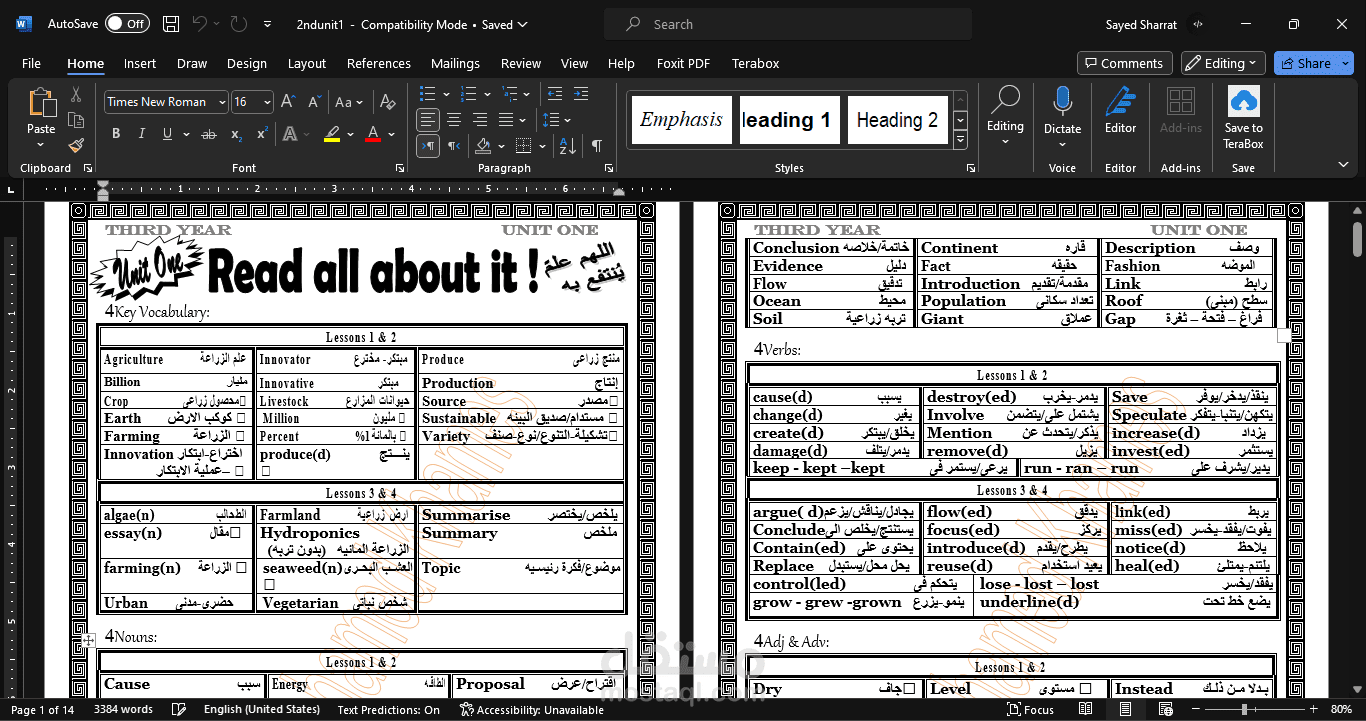This screenshot has height=721, width=1366.
Task: Click the Comments button
Action: tap(1124, 63)
